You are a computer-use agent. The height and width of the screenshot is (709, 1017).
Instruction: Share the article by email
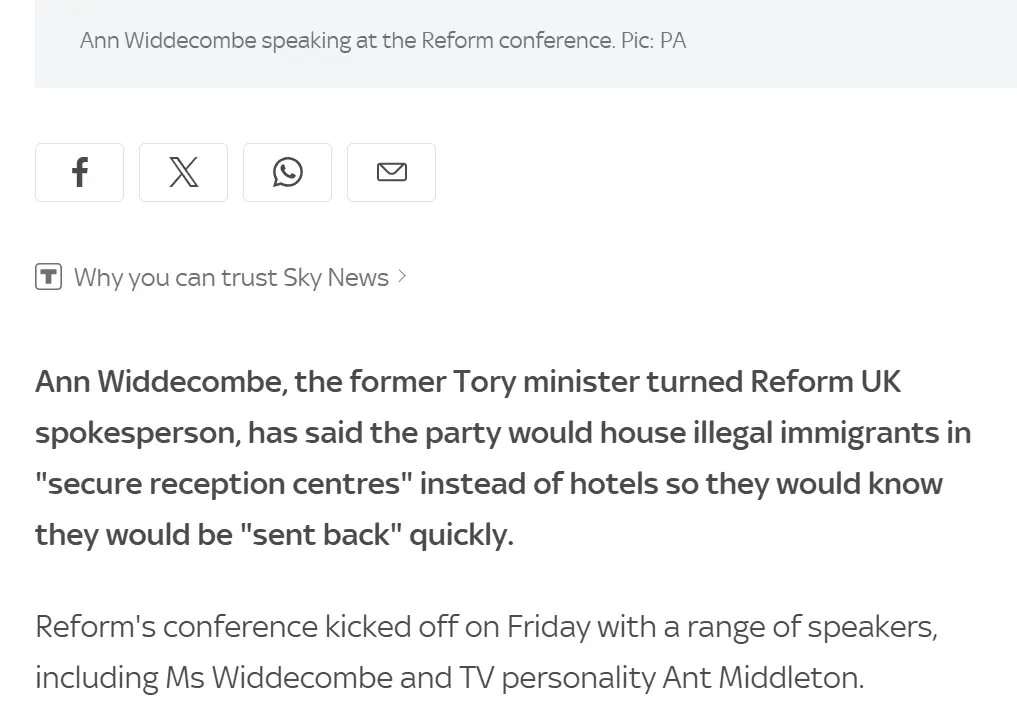click(x=392, y=173)
